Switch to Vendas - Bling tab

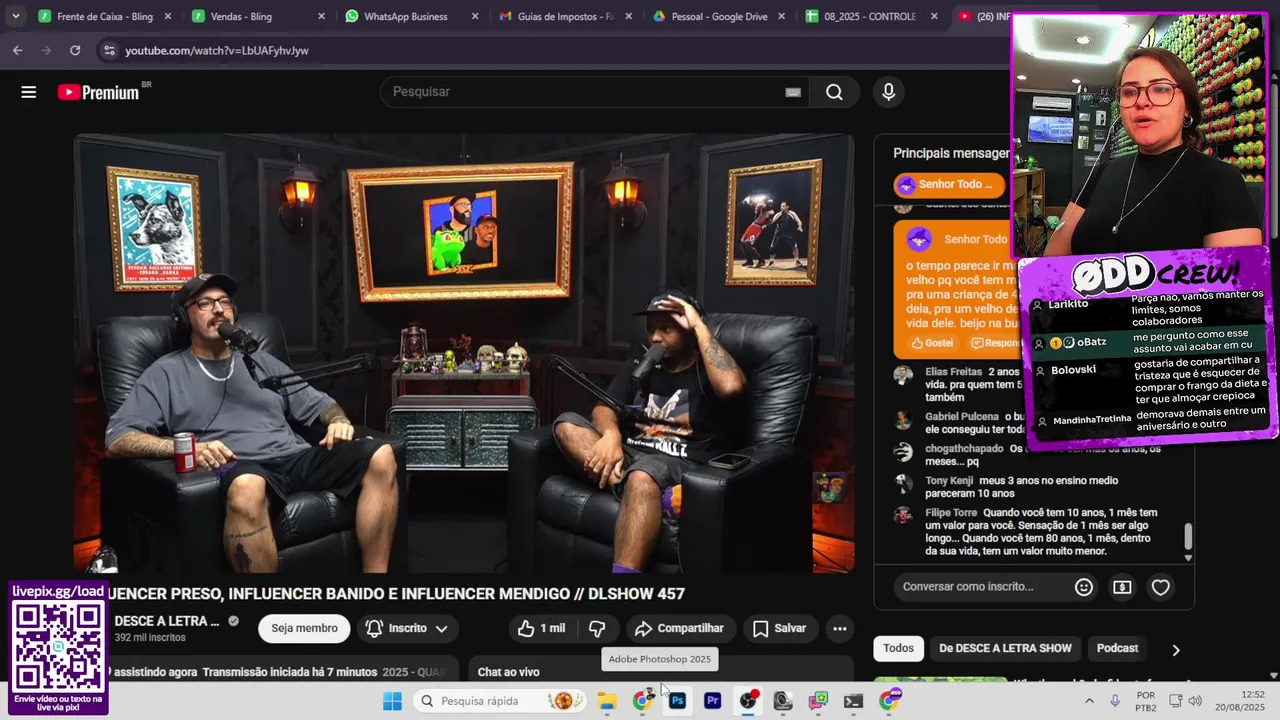tap(258, 16)
